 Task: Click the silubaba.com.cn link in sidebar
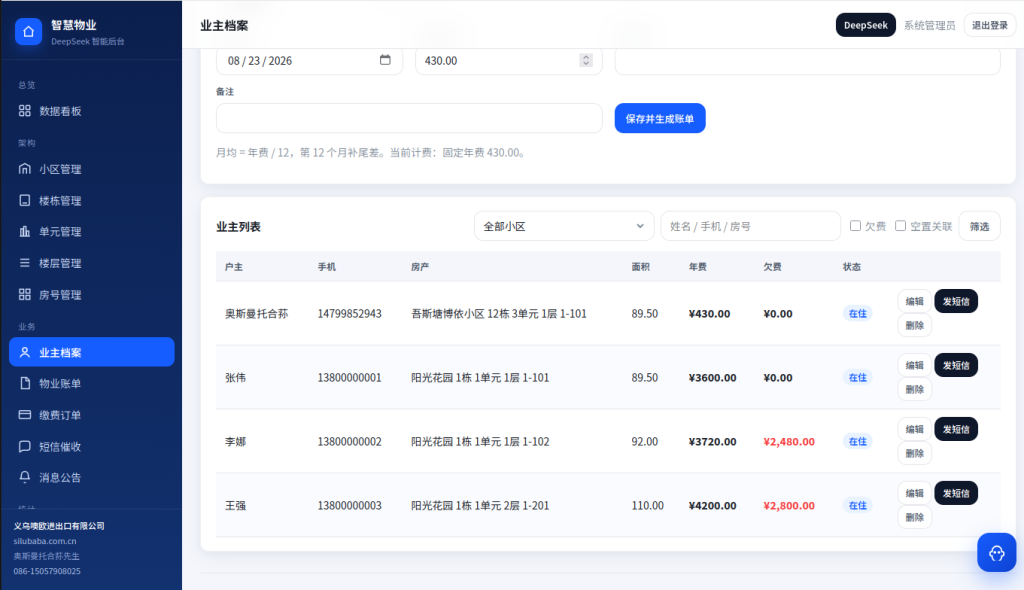[x=45, y=541]
